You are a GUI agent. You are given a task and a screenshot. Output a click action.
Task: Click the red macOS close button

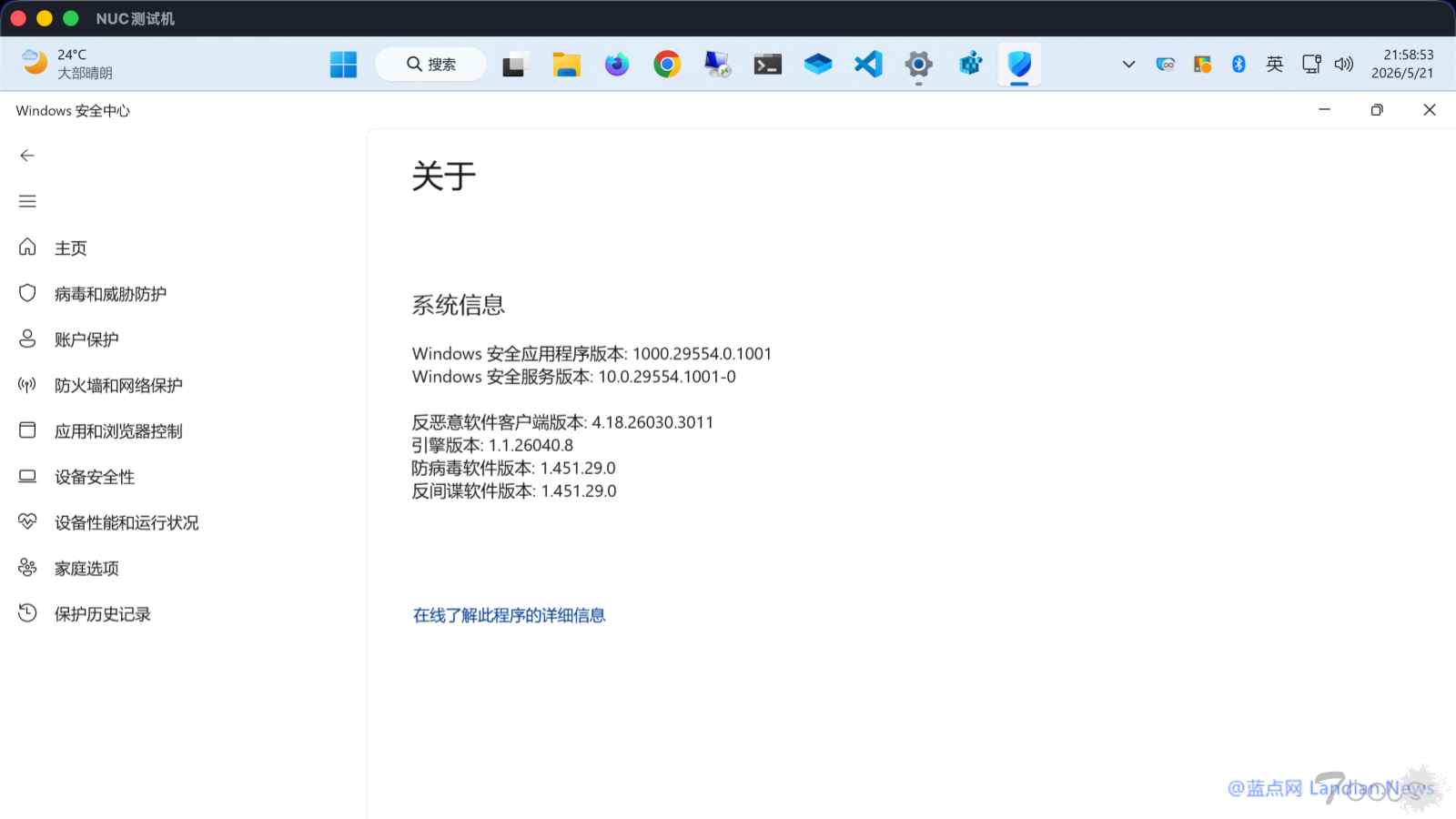point(18,18)
